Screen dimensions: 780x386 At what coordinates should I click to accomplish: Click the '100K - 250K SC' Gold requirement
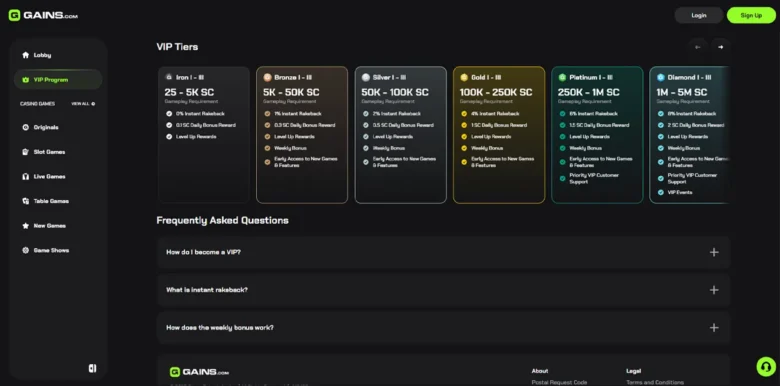[495, 93]
